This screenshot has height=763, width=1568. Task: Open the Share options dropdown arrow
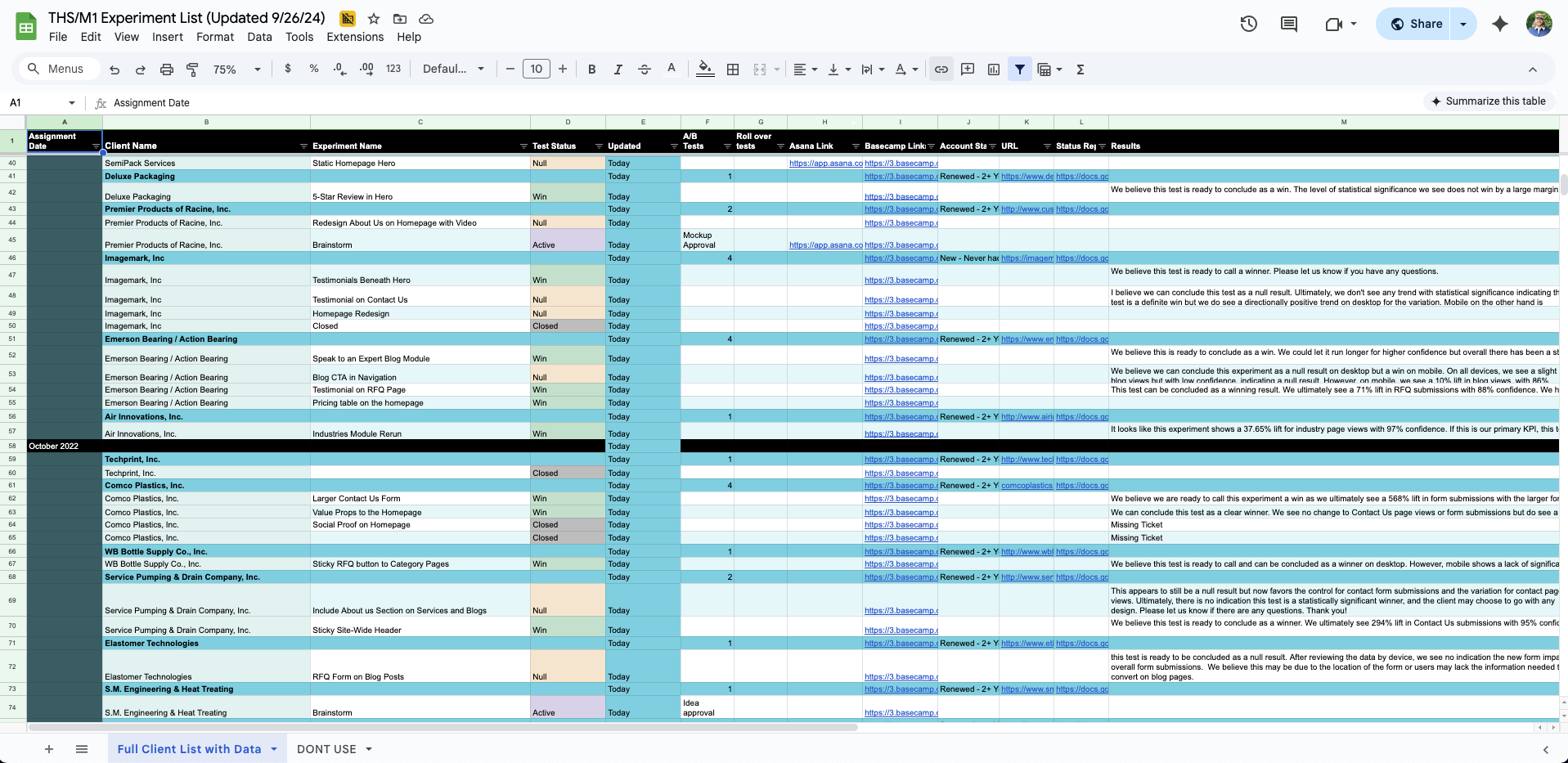click(x=1463, y=24)
